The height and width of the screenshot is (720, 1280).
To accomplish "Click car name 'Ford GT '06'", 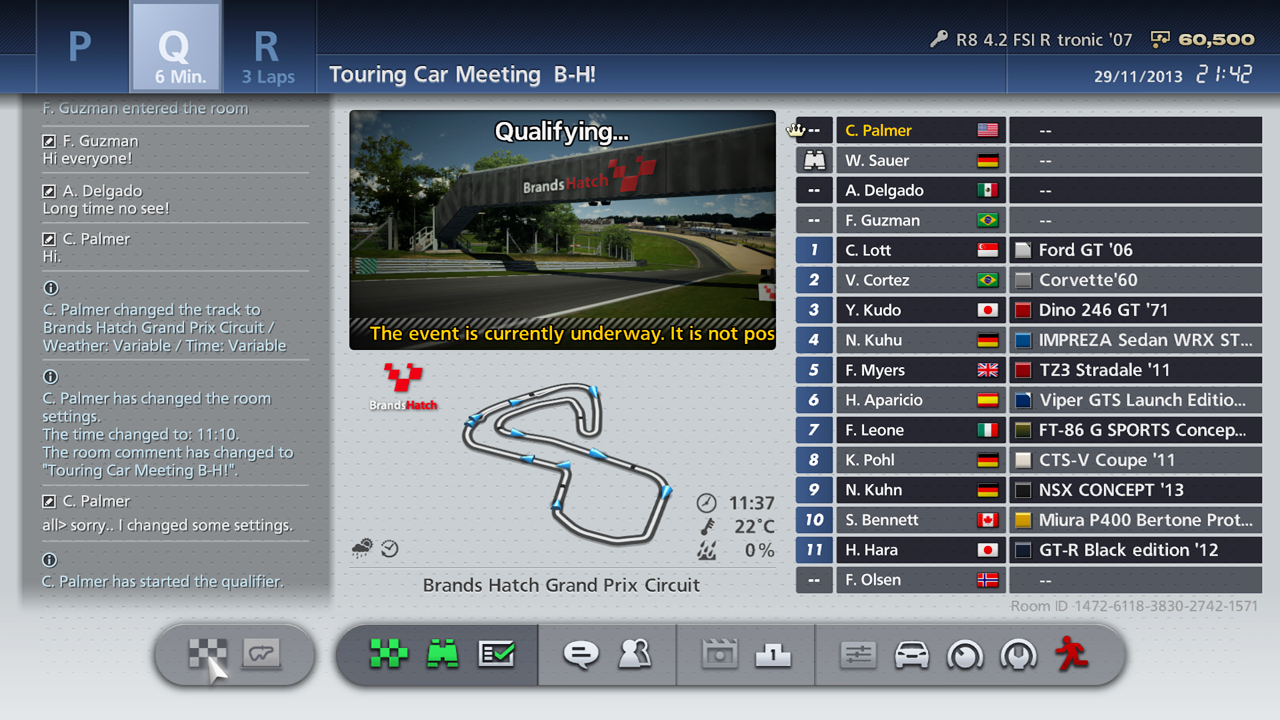I will (x=1086, y=250).
